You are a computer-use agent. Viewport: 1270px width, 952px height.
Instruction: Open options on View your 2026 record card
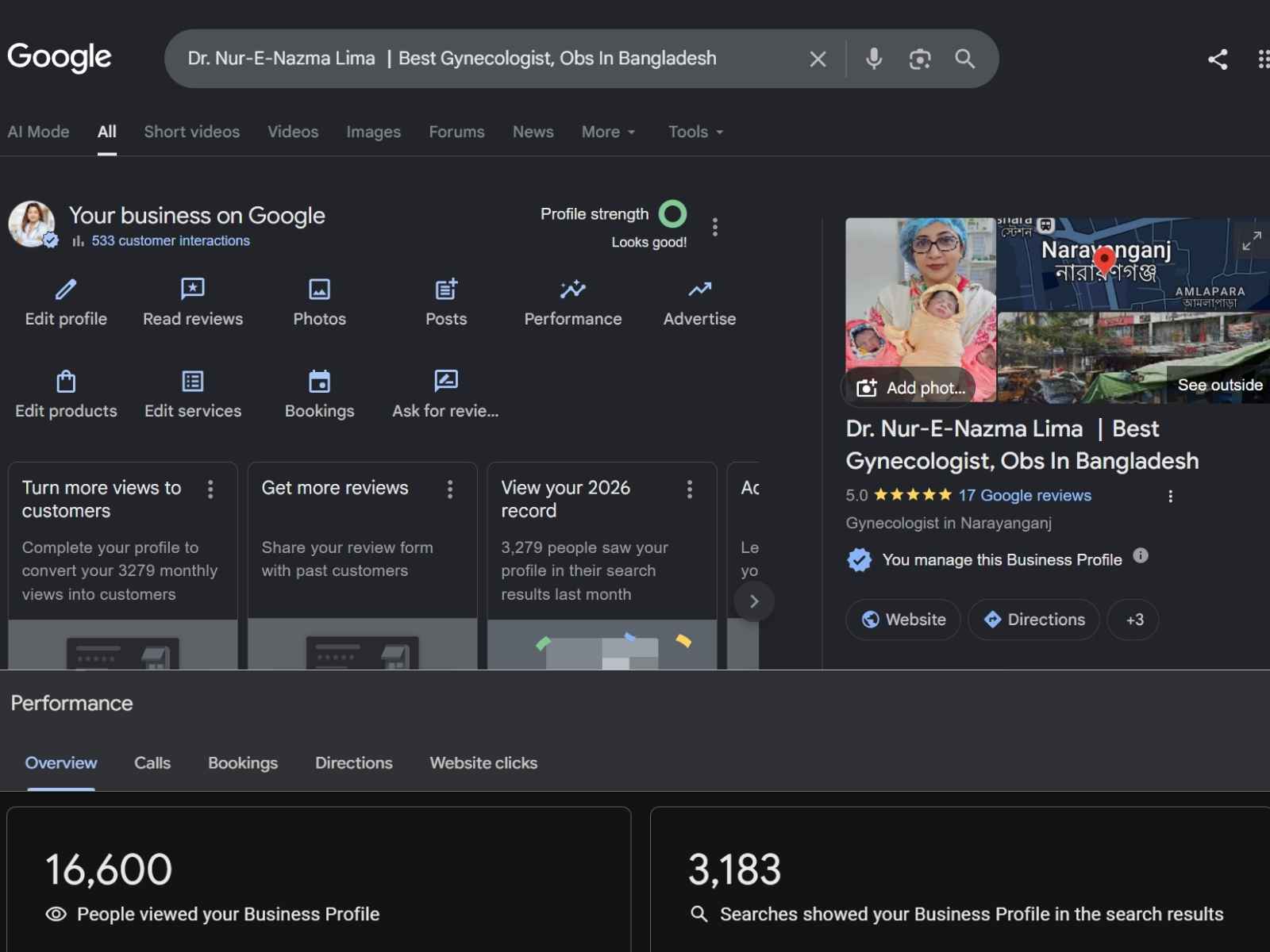click(x=690, y=489)
